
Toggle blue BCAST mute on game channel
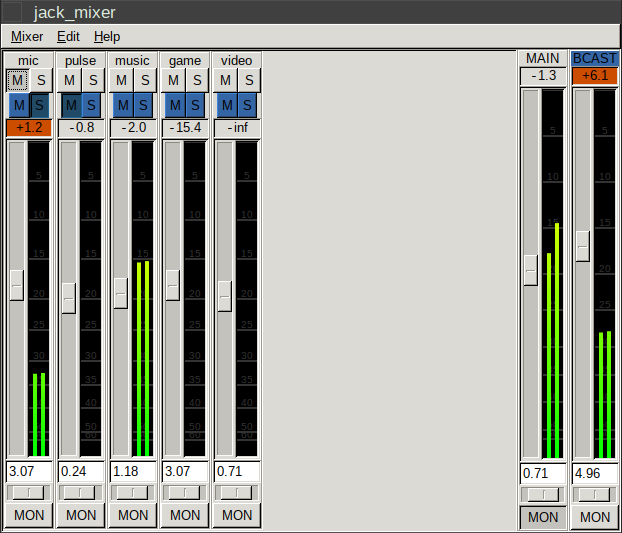click(175, 105)
